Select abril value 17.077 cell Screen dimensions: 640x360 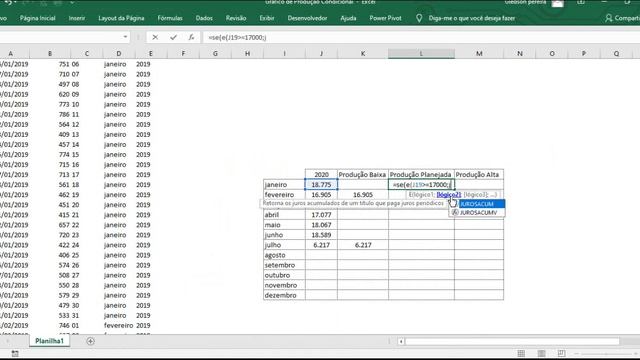tap(321, 215)
